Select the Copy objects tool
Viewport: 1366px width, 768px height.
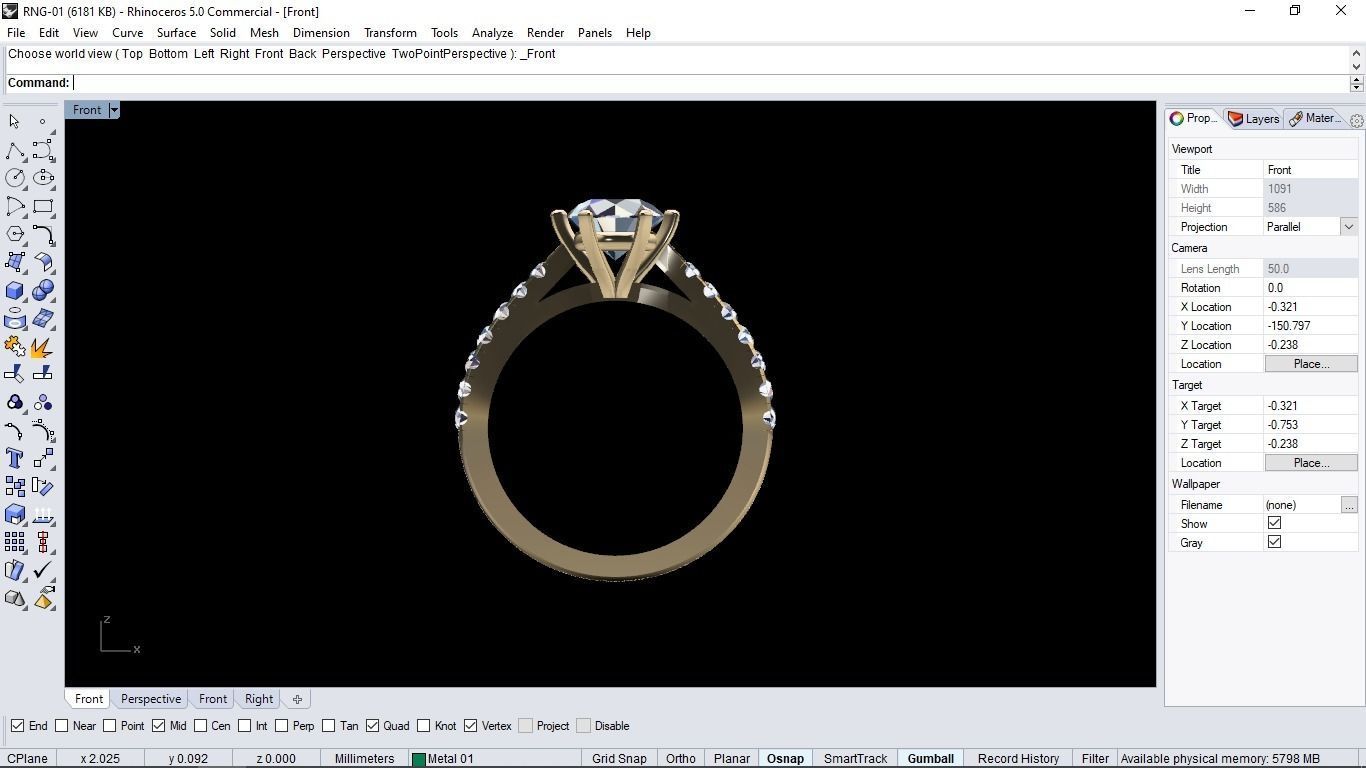(x=14, y=486)
